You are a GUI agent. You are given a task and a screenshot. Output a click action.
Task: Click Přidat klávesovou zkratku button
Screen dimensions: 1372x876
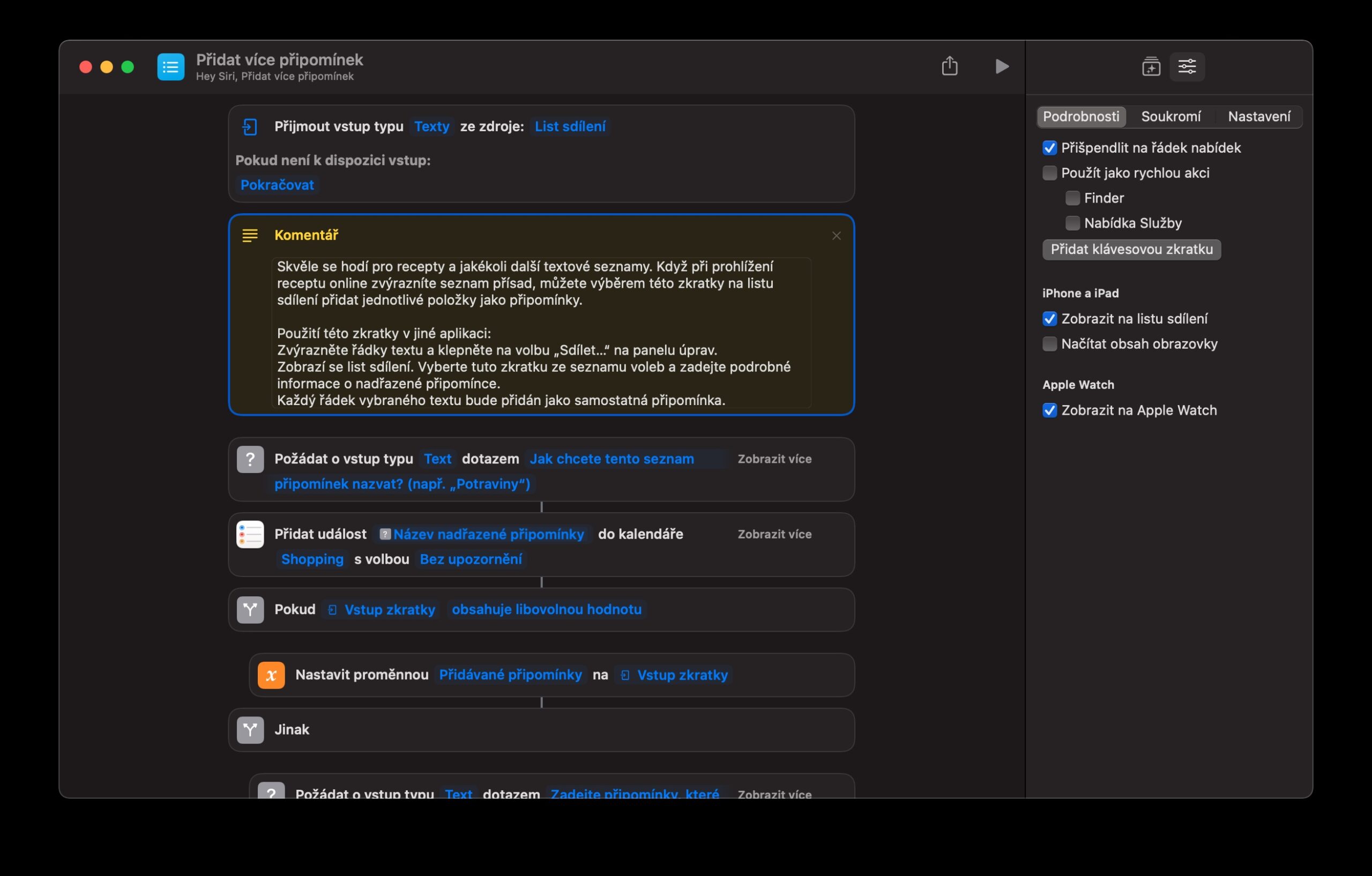[1131, 250]
